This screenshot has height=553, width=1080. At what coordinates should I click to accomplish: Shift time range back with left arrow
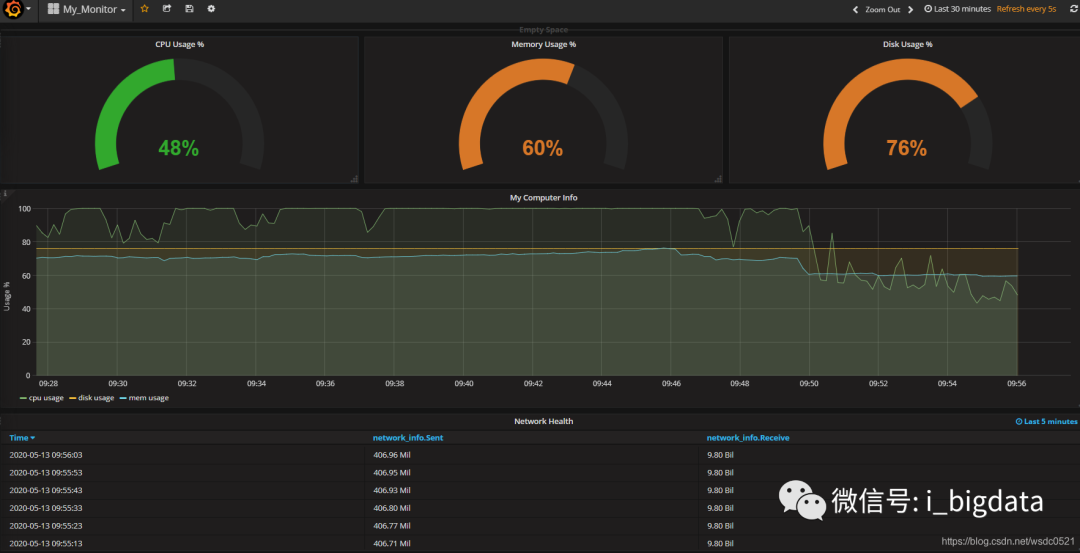pos(855,10)
